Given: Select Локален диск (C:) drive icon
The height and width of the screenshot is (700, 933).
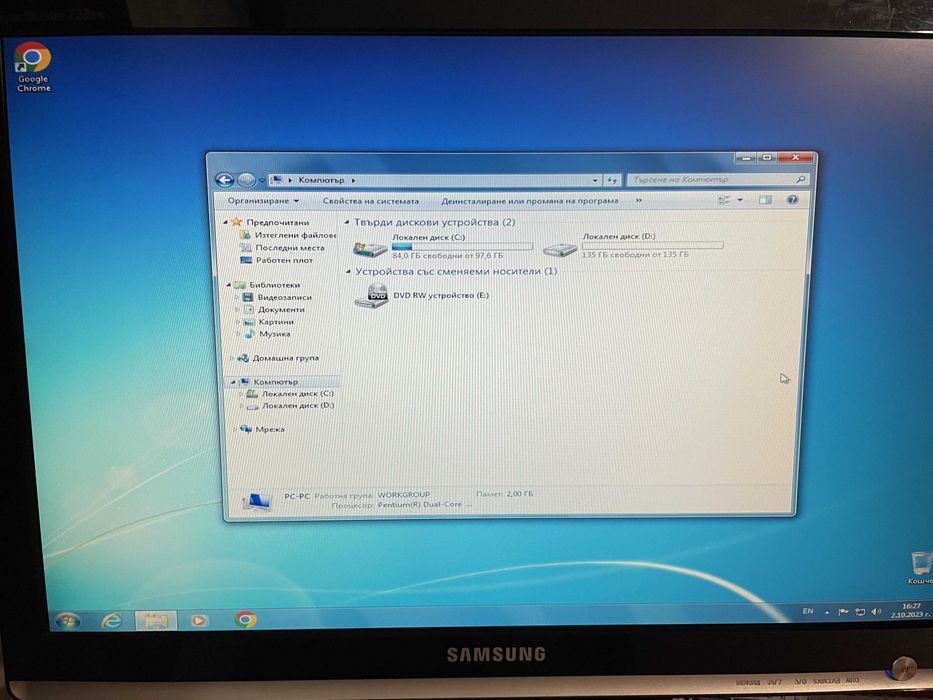Looking at the screenshot, I should pos(370,248).
